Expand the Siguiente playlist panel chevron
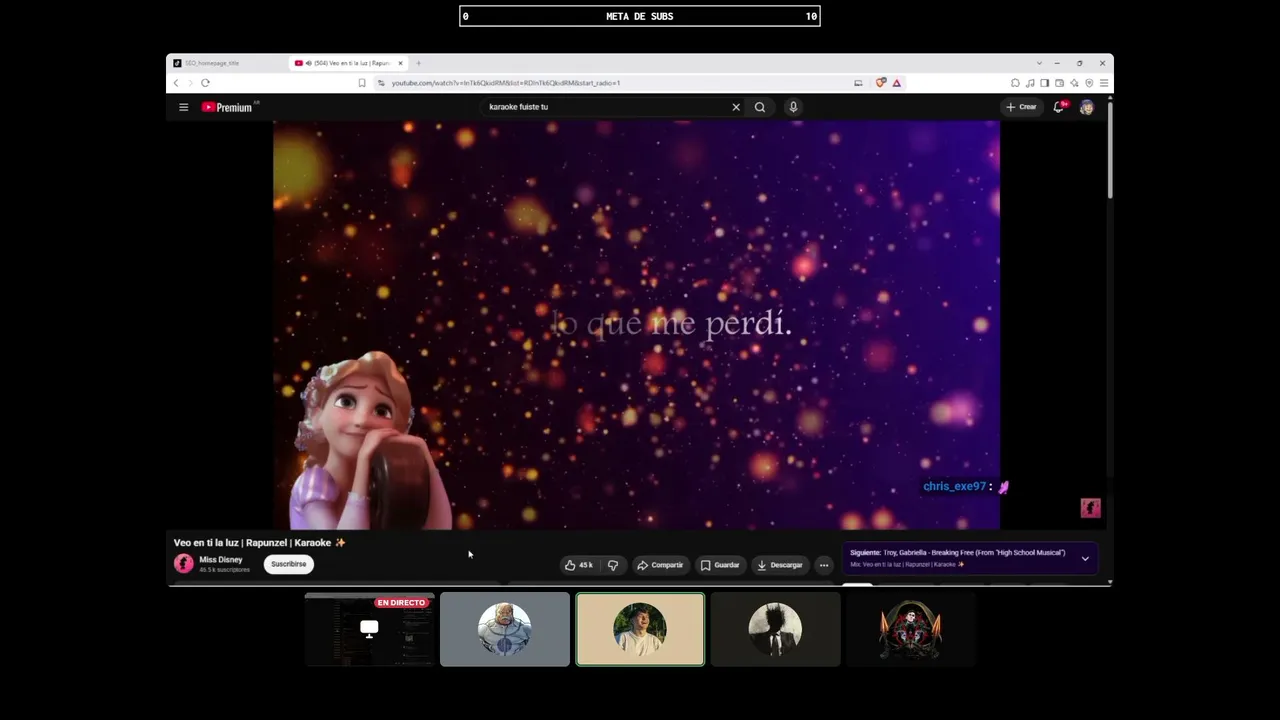 point(1085,558)
